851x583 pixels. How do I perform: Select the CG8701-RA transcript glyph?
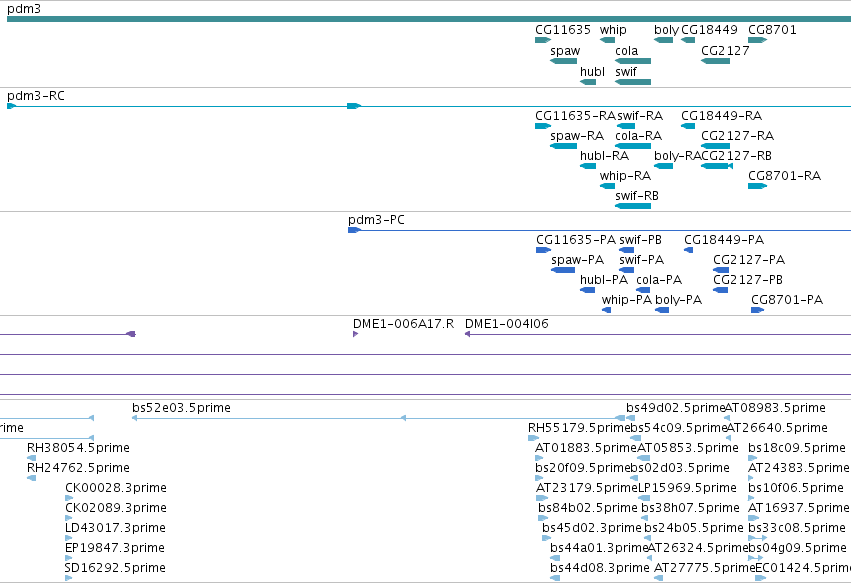(757, 186)
